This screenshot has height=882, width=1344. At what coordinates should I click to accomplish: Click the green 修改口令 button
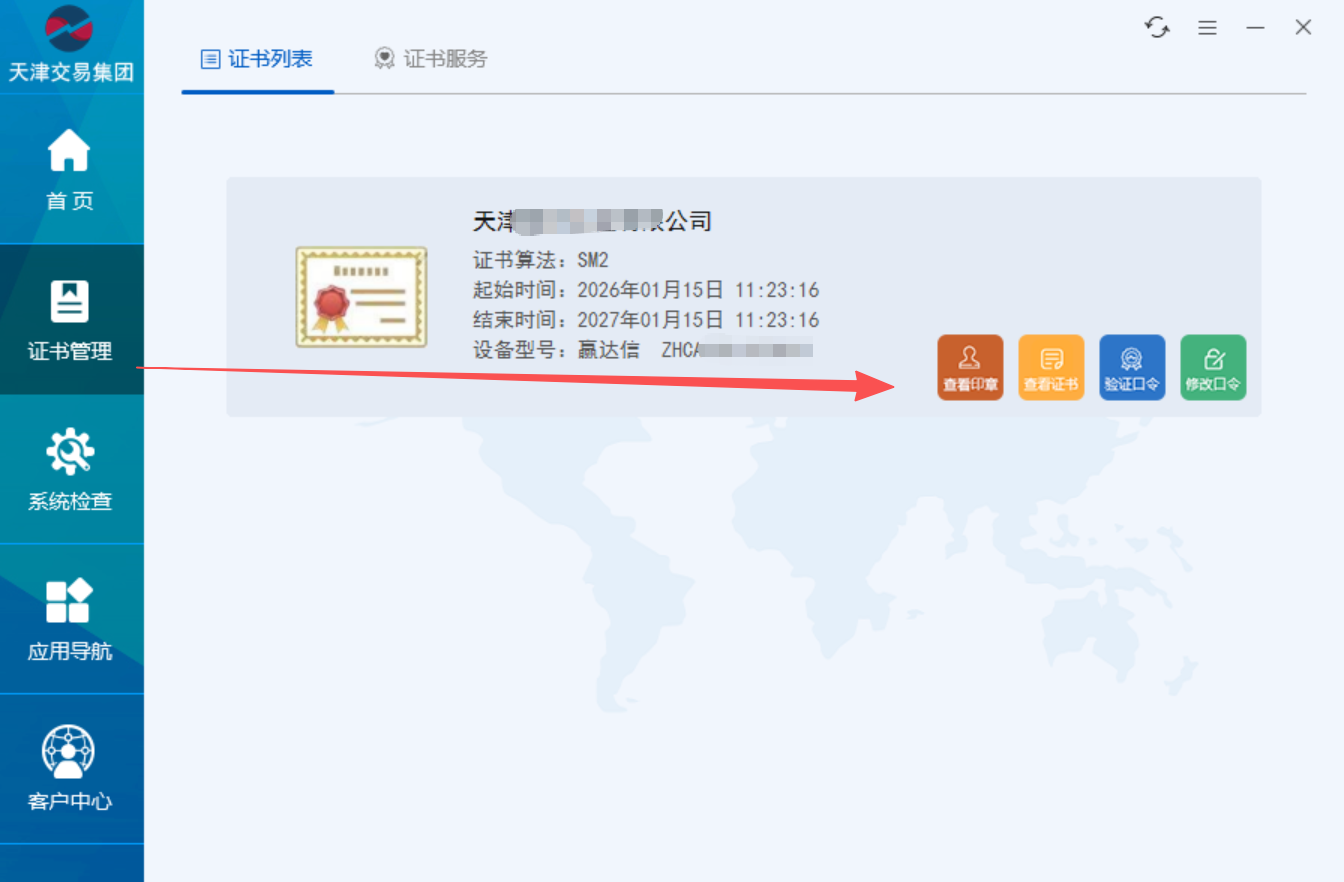[x=1213, y=367]
